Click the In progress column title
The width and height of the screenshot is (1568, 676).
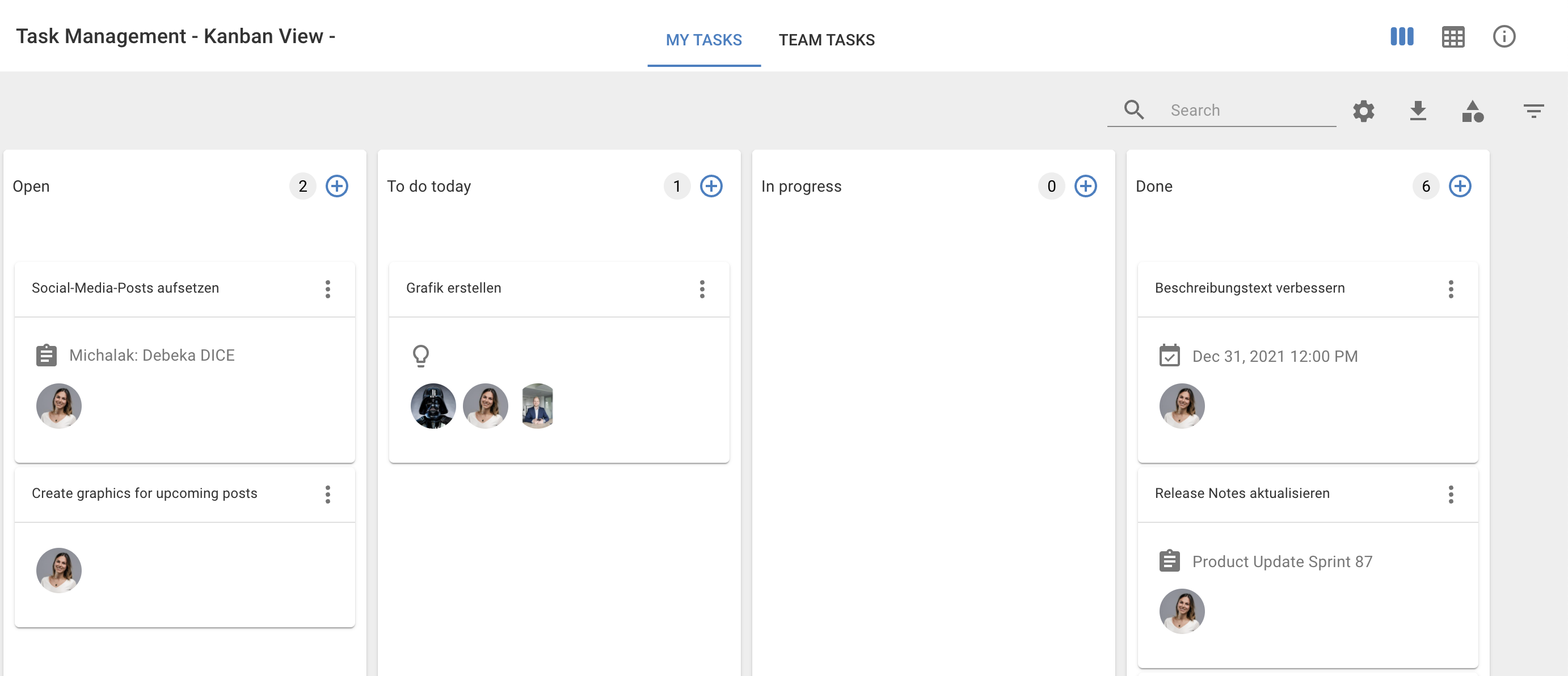click(x=801, y=186)
